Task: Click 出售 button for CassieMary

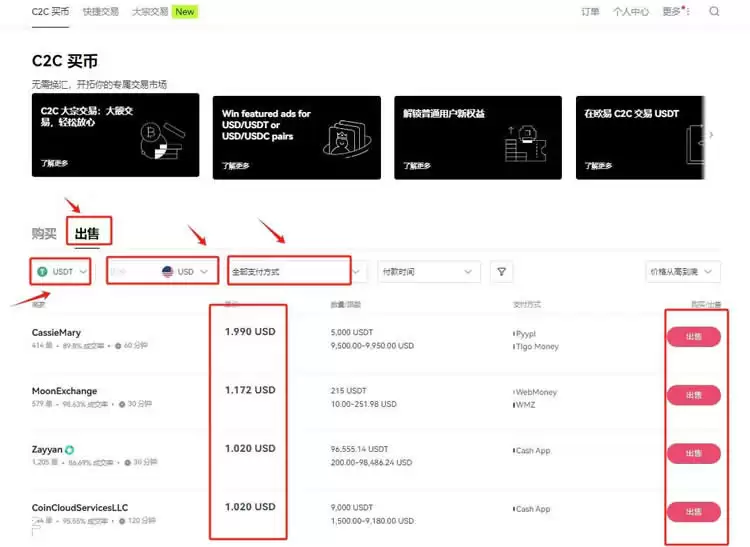Action: 693,337
